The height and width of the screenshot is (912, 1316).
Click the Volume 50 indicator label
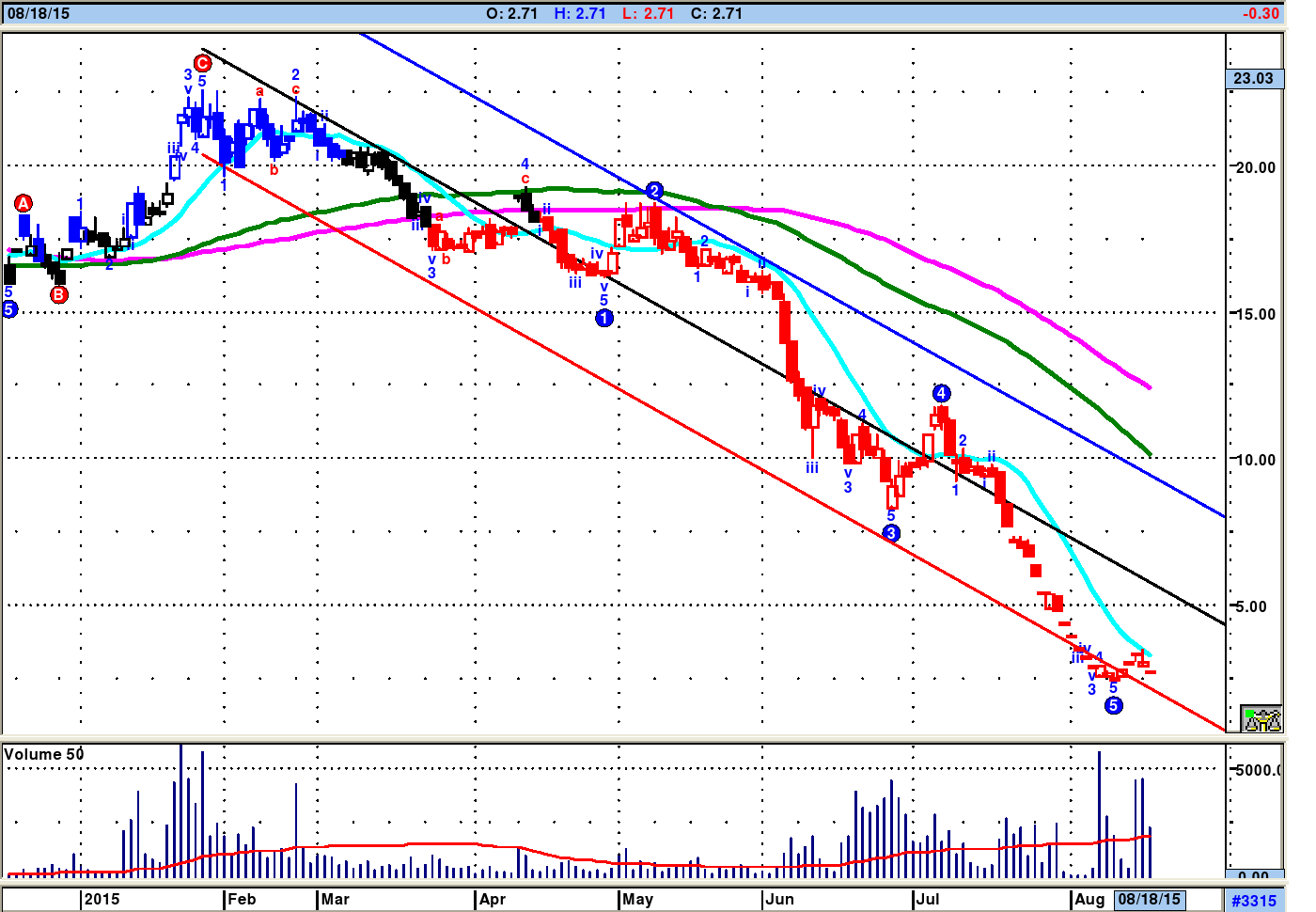[44, 754]
